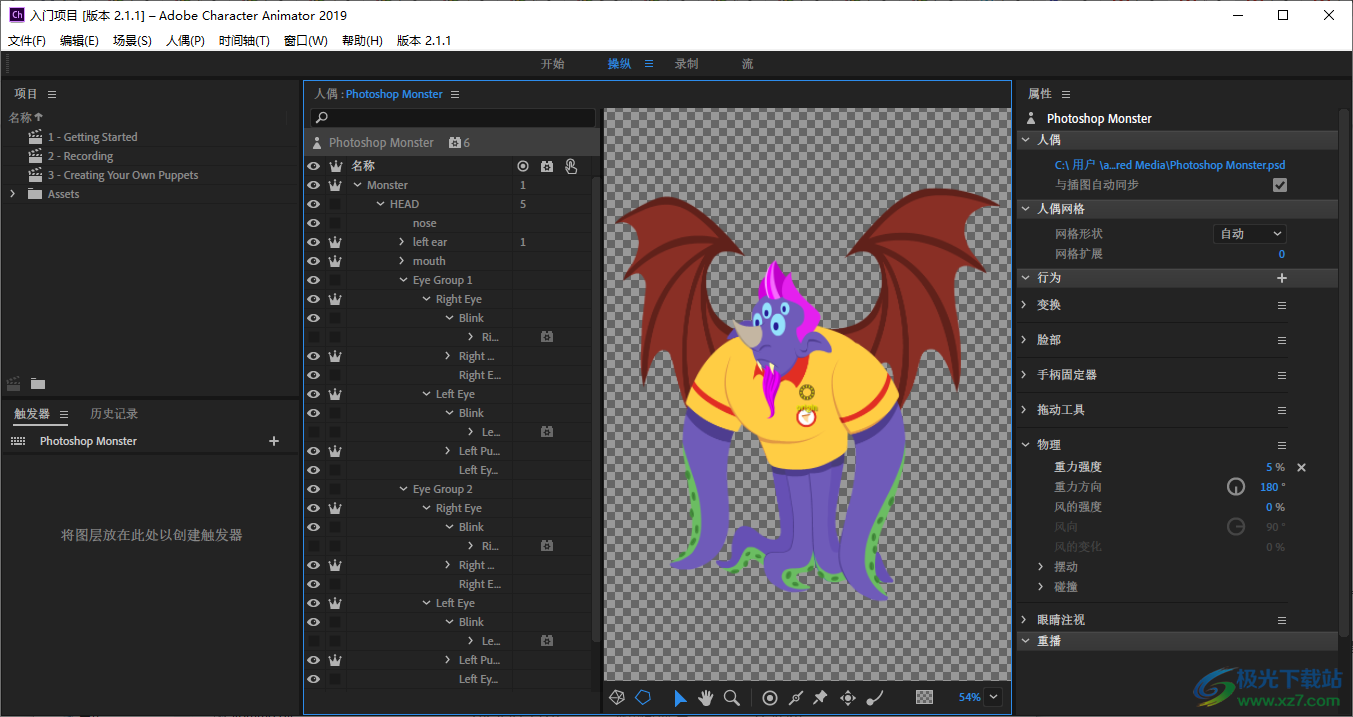Click the draggable hand column header icon
The width and height of the screenshot is (1353, 717).
[x=571, y=166]
